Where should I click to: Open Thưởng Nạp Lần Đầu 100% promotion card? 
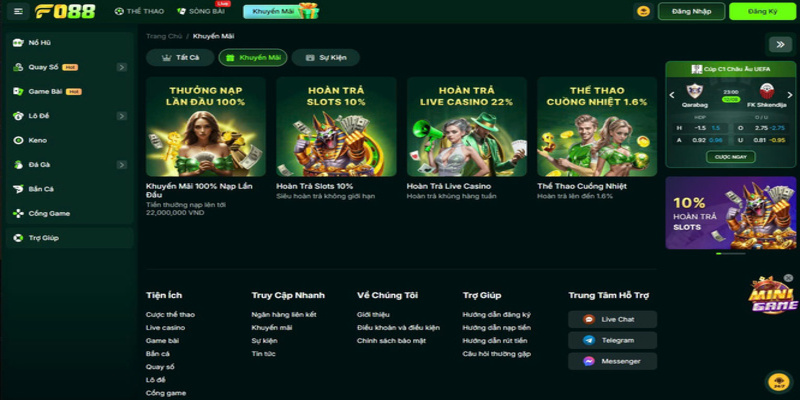tap(206, 127)
